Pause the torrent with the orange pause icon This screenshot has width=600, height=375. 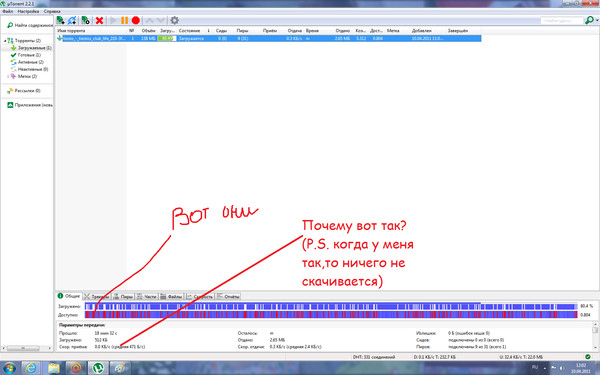coord(124,20)
